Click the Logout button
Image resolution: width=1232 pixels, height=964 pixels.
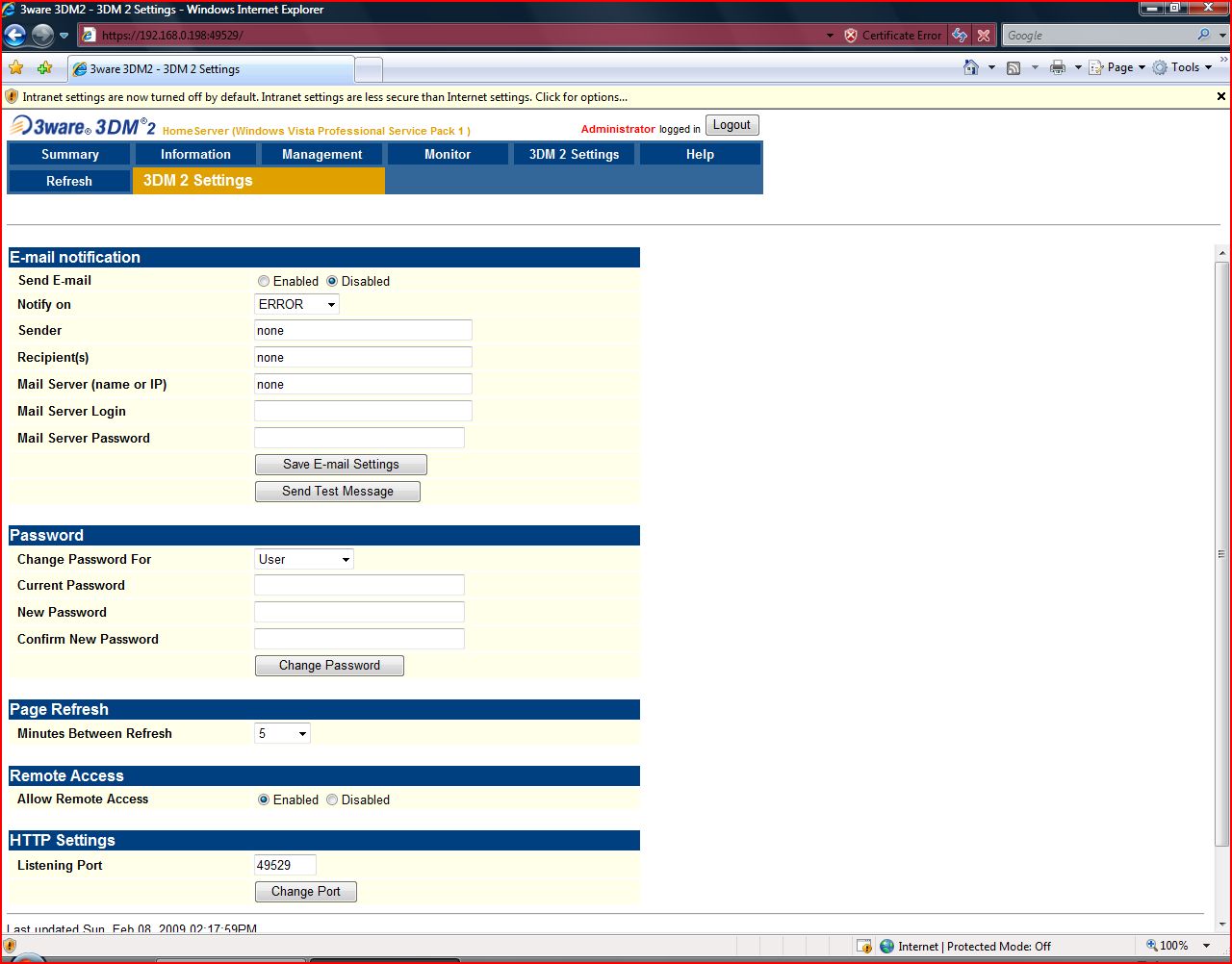(x=731, y=125)
